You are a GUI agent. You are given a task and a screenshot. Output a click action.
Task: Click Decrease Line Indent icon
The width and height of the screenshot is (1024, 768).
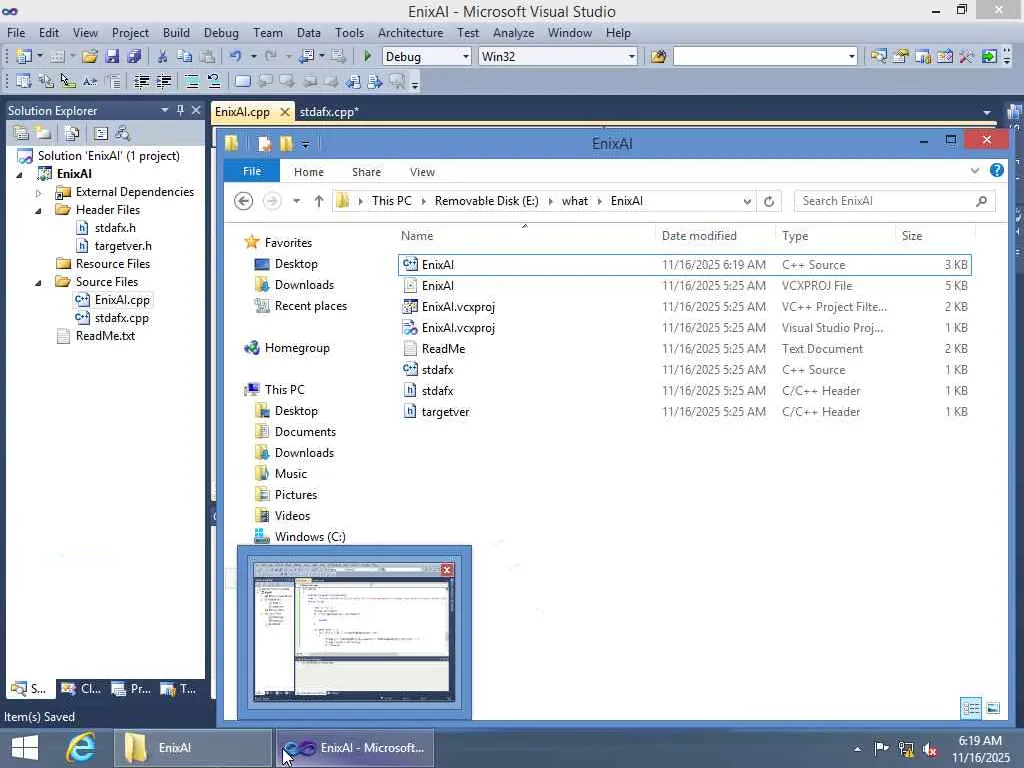(141, 81)
